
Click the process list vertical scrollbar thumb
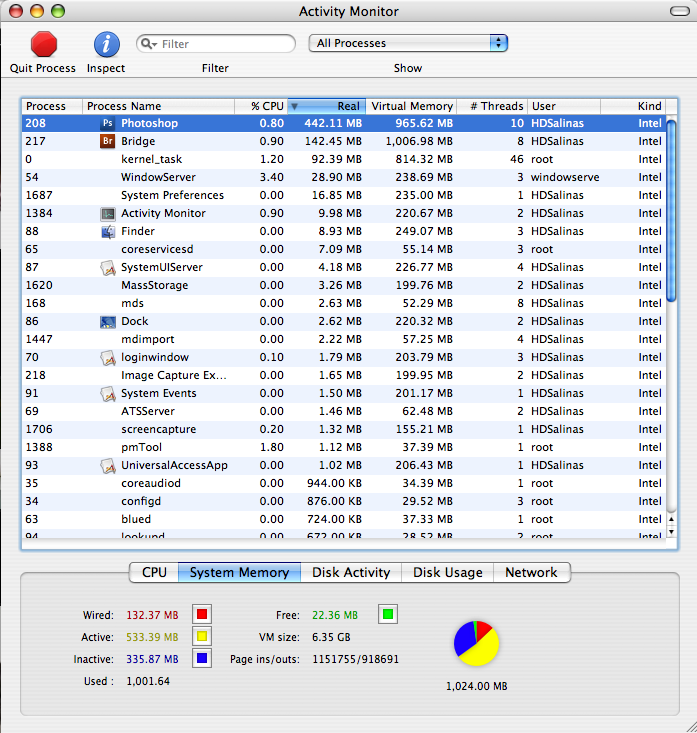point(671,211)
